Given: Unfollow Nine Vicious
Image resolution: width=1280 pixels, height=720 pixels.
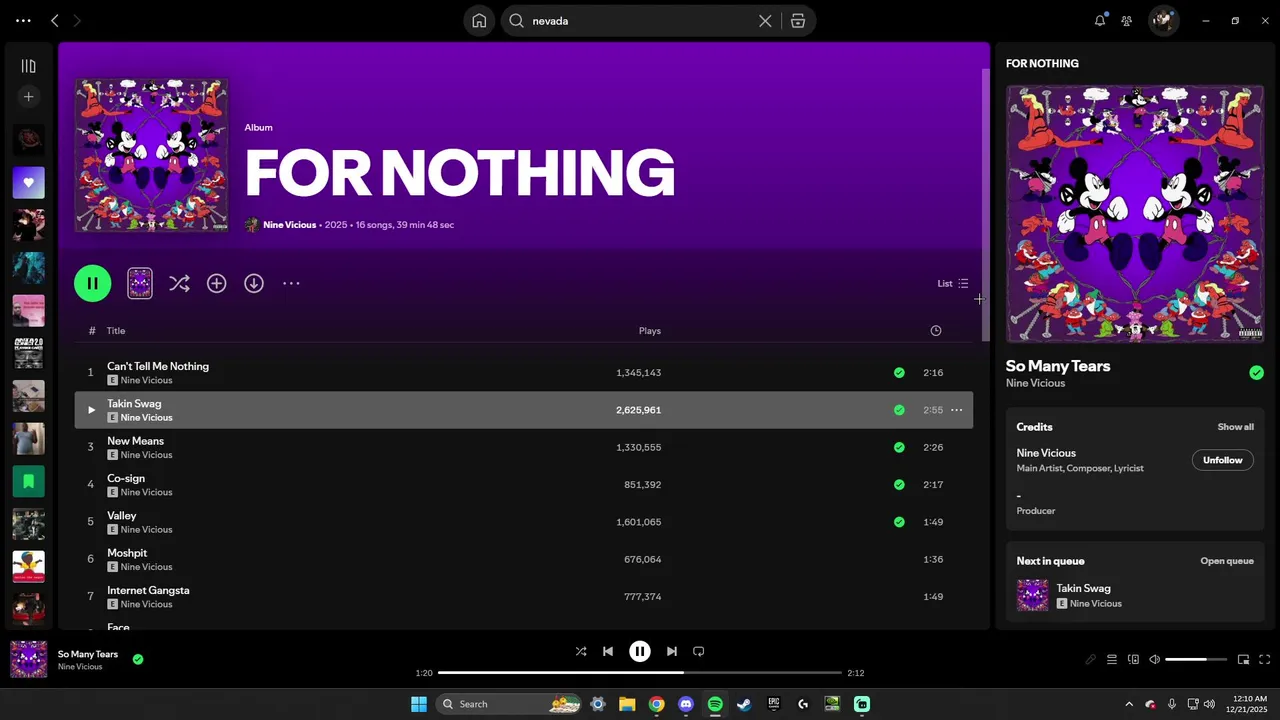Looking at the screenshot, I should click(1222, 460).
